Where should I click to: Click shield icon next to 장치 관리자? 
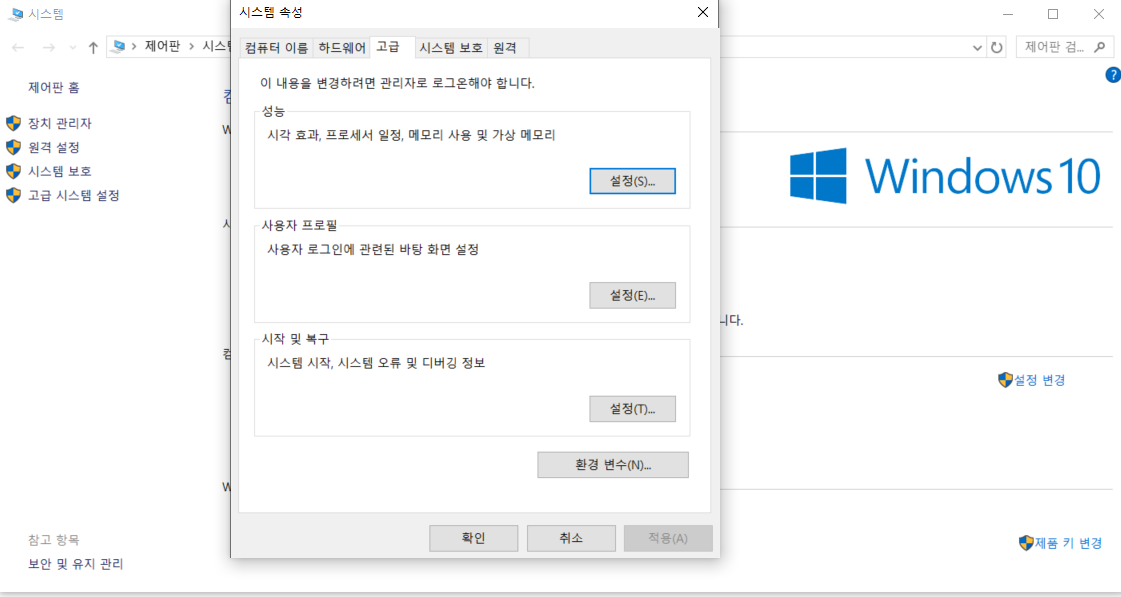click(x=14, y=123)
